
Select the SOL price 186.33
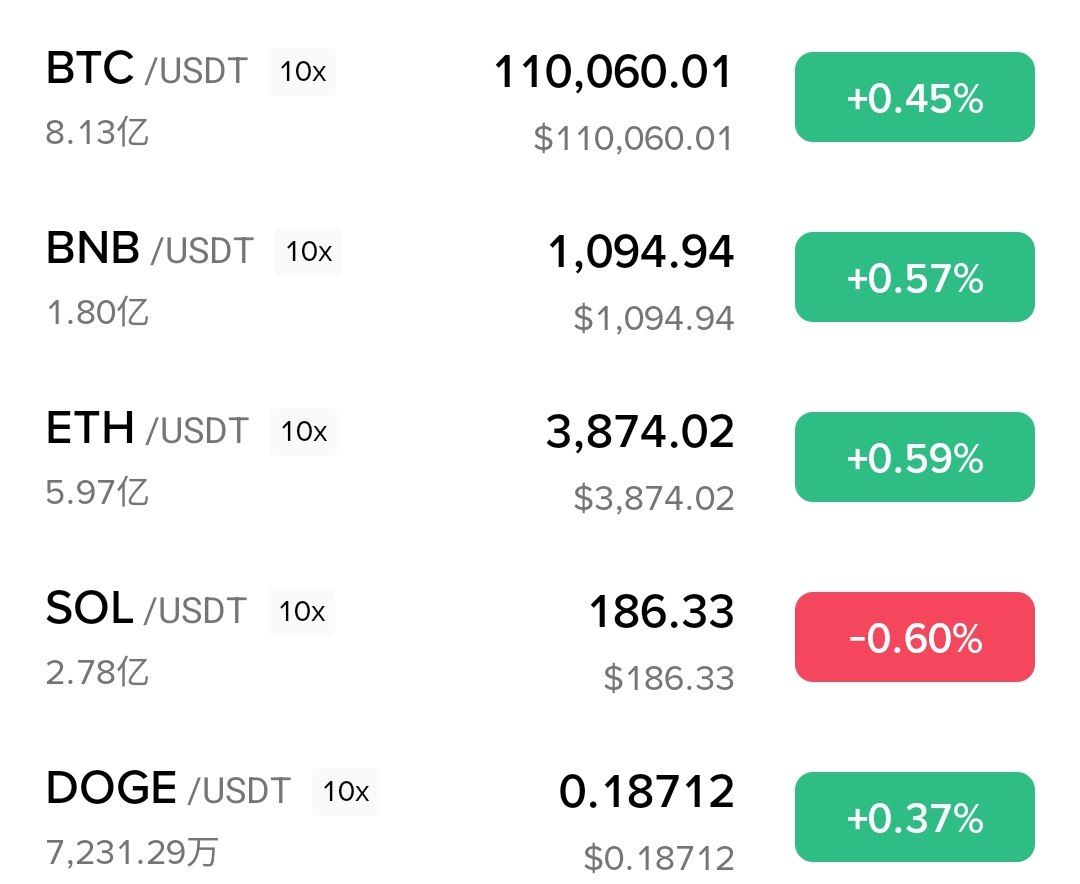click(661, 612)
